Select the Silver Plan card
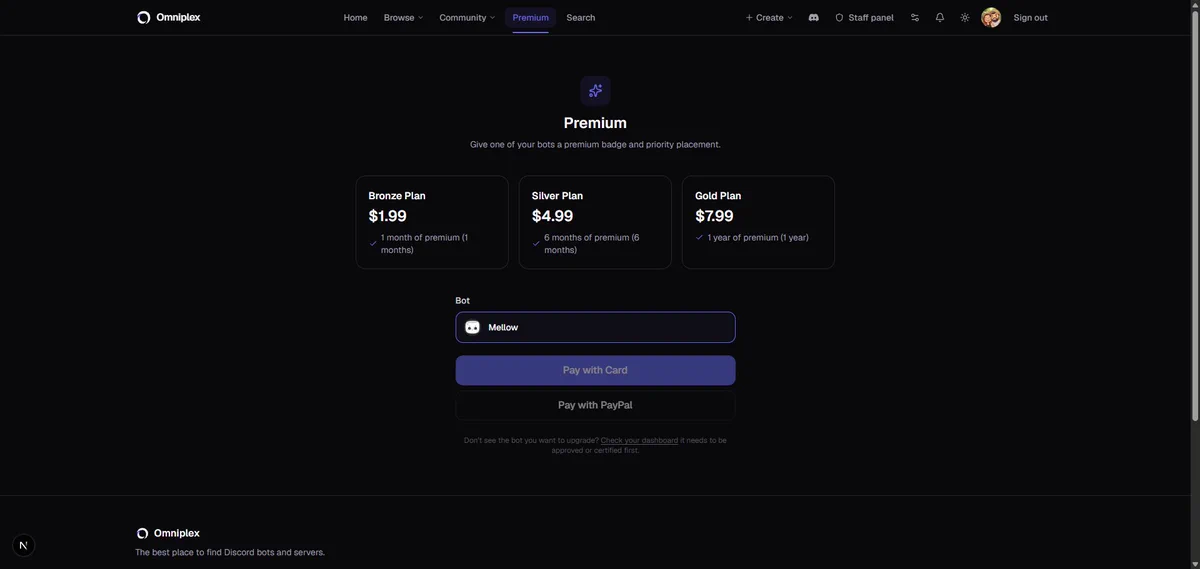This screenshot has height=569, width=1200. coord(595,222)
